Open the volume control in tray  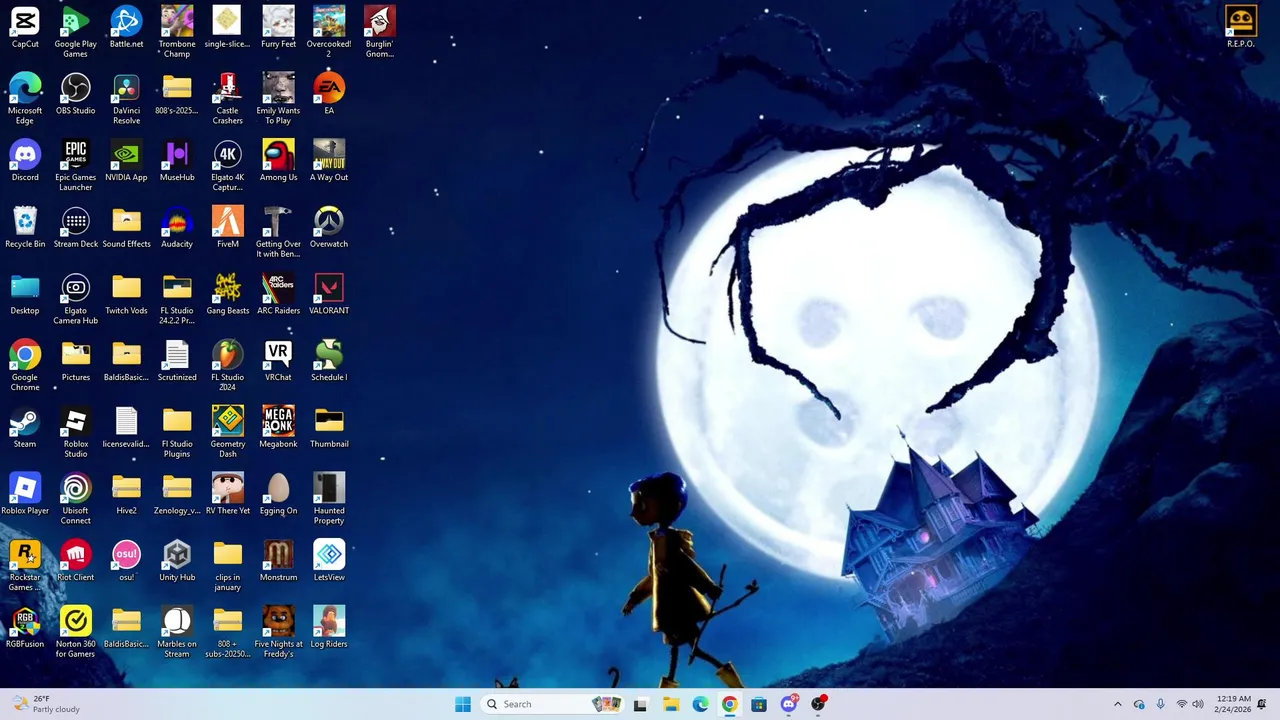click(1198, 704)
